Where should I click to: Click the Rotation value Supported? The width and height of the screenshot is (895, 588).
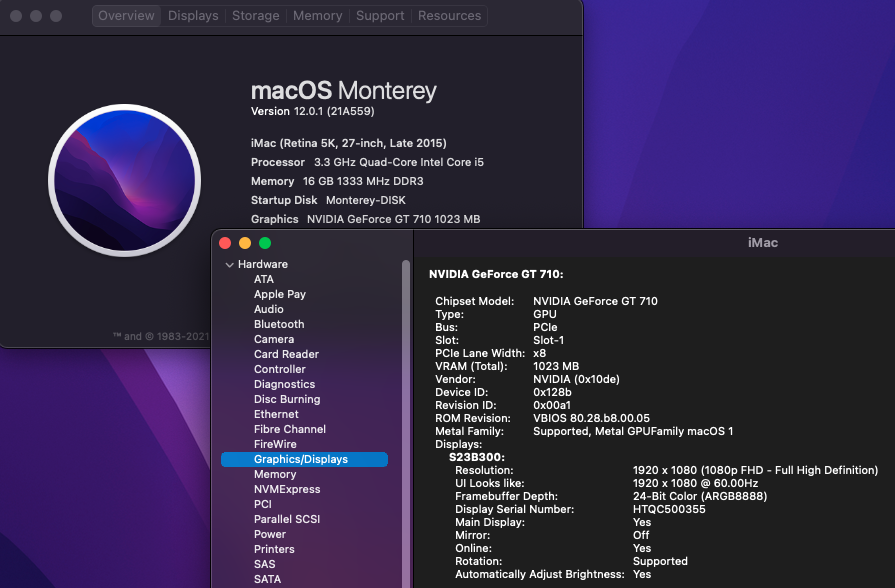[660, 561]
